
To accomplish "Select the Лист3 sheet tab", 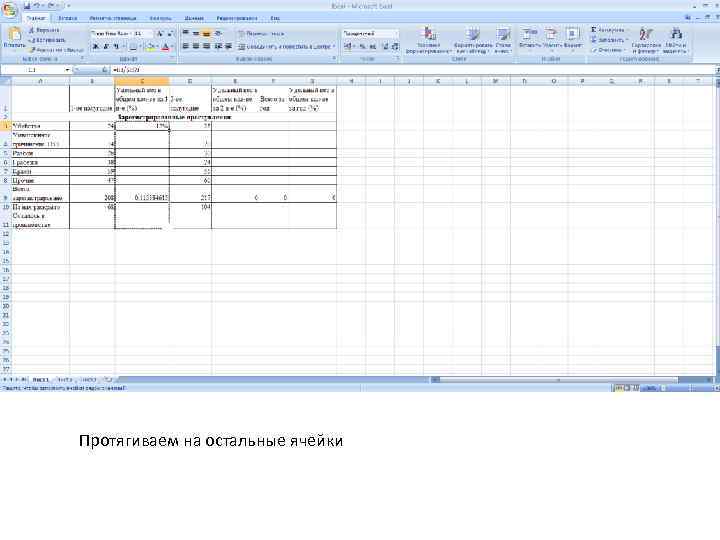I will click(x=88, y=380).
